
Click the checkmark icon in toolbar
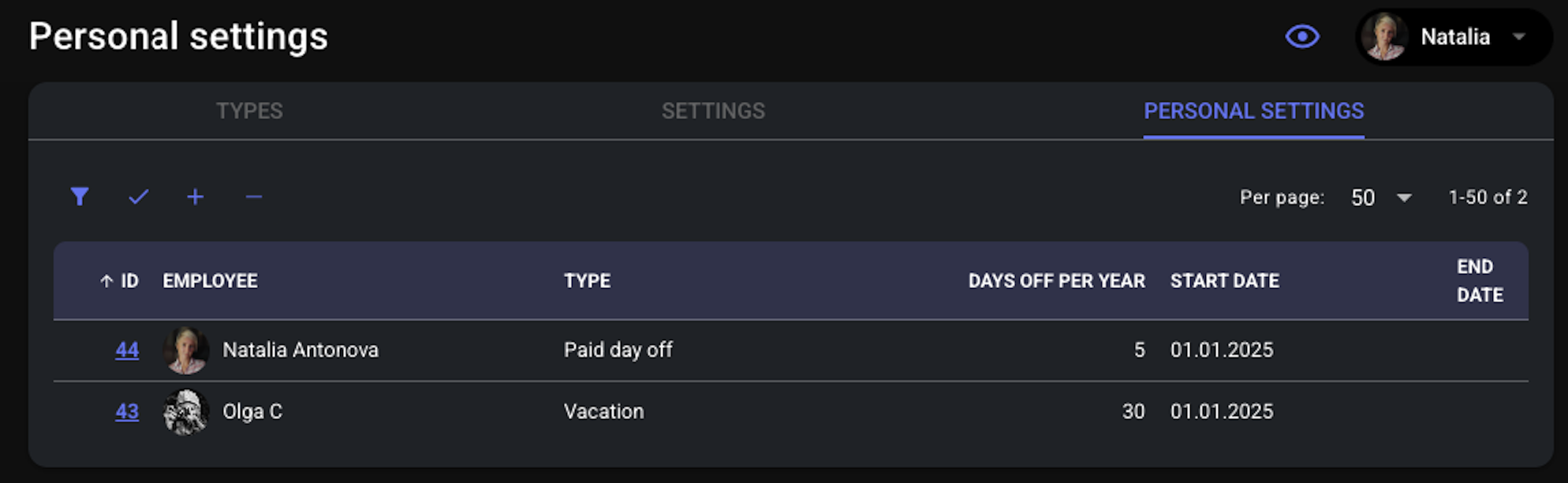[138, 197]
